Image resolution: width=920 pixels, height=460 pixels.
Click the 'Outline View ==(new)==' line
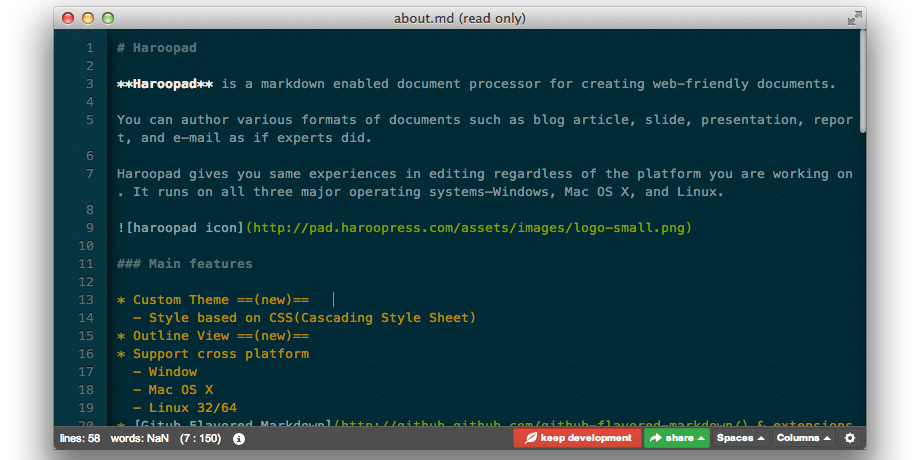[x=213, y=336]
